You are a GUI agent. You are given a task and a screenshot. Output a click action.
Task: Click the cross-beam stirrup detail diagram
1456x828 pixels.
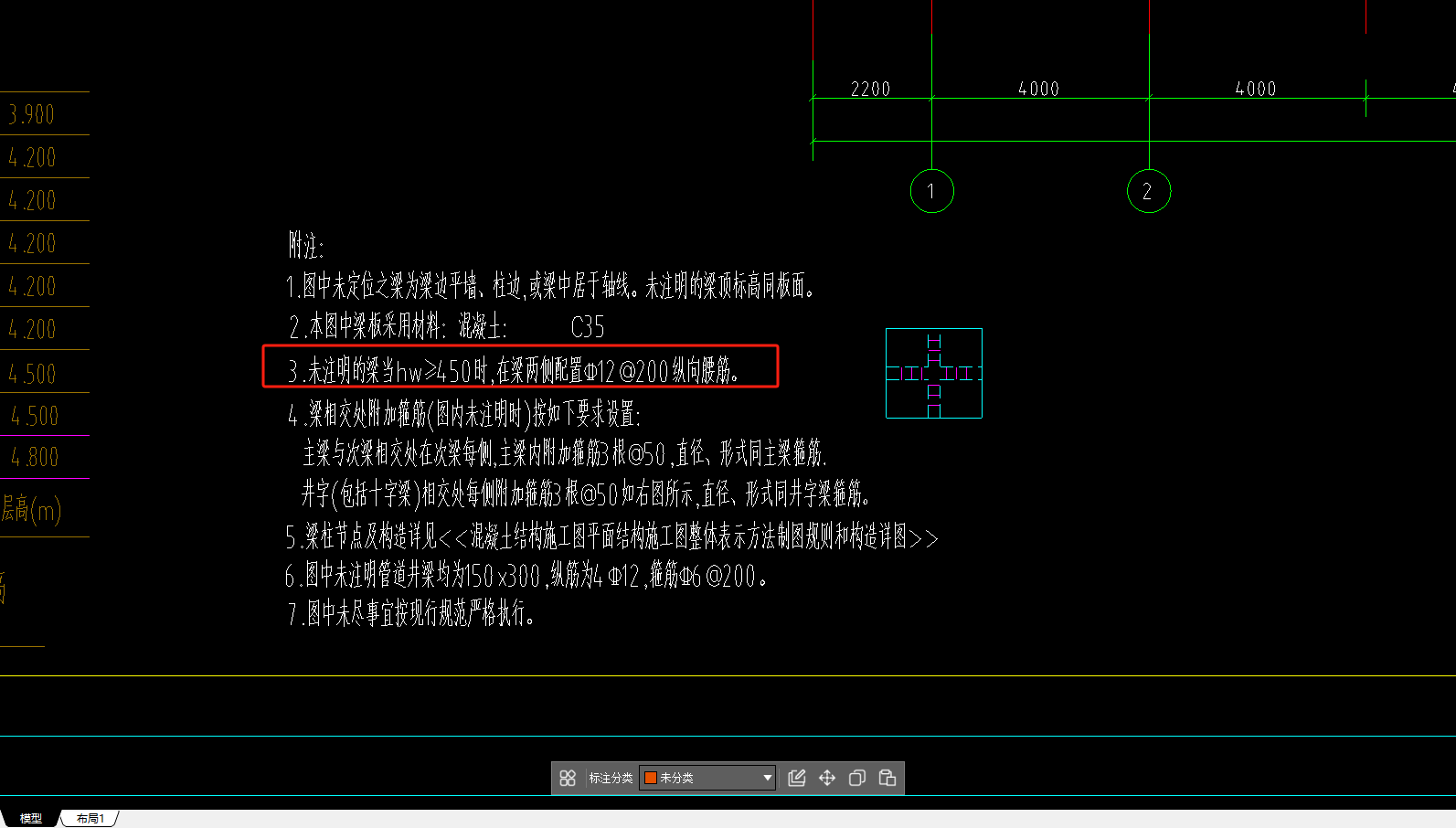pos(934,373)
